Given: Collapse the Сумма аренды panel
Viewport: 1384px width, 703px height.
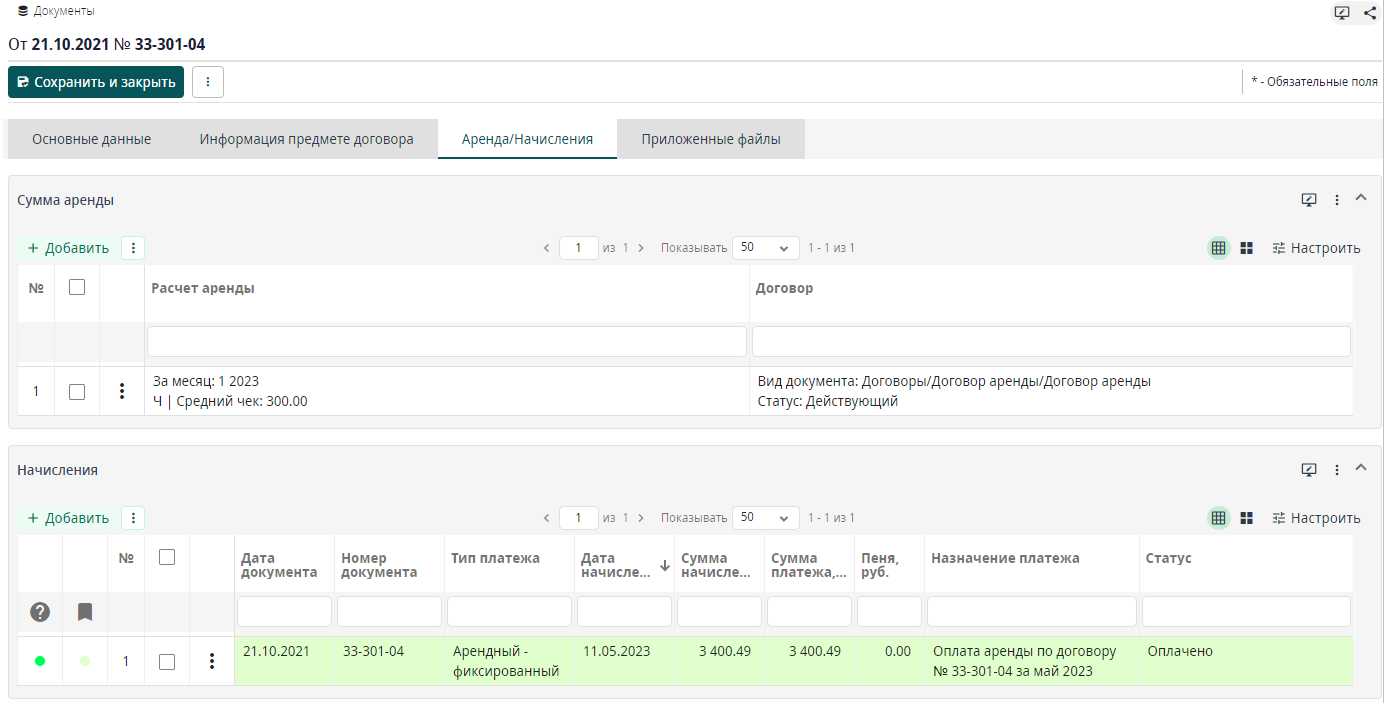Looking at the screenshot, I should click(1360, 199).
